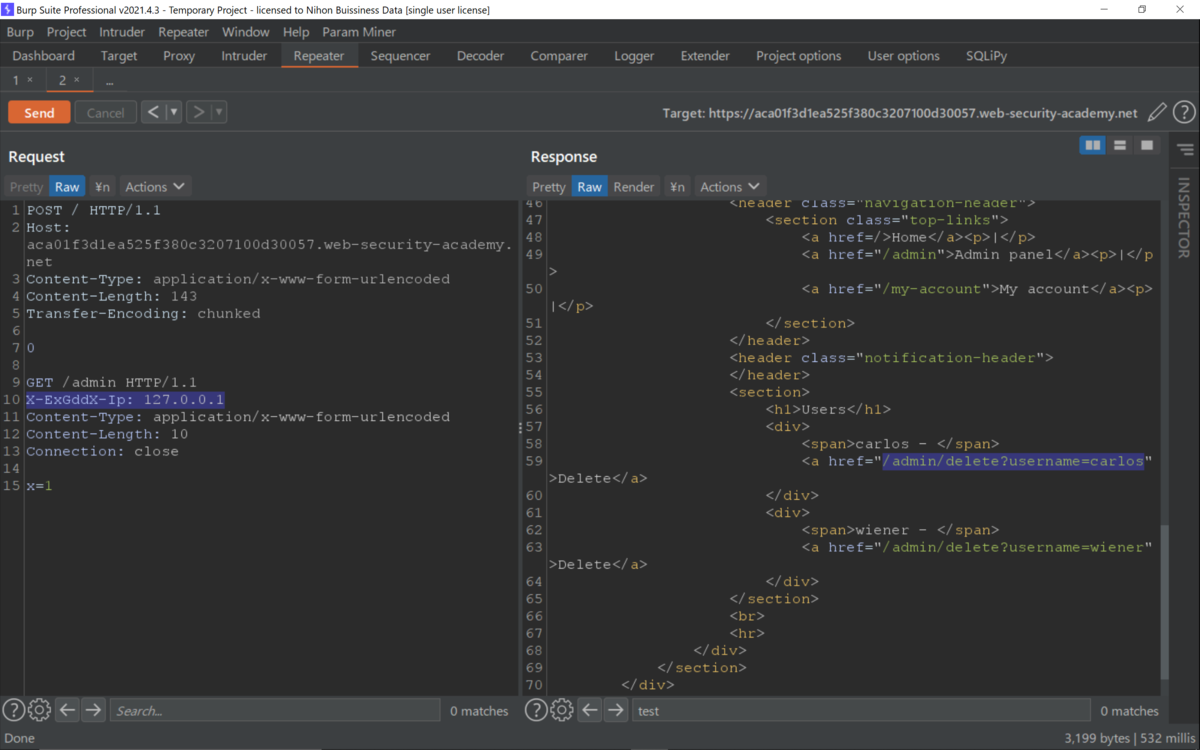Image resolution: width=1200 pixels, height=750 pixels.
Task: Open new Repeater tab with ellipsis
Action: 109,80
